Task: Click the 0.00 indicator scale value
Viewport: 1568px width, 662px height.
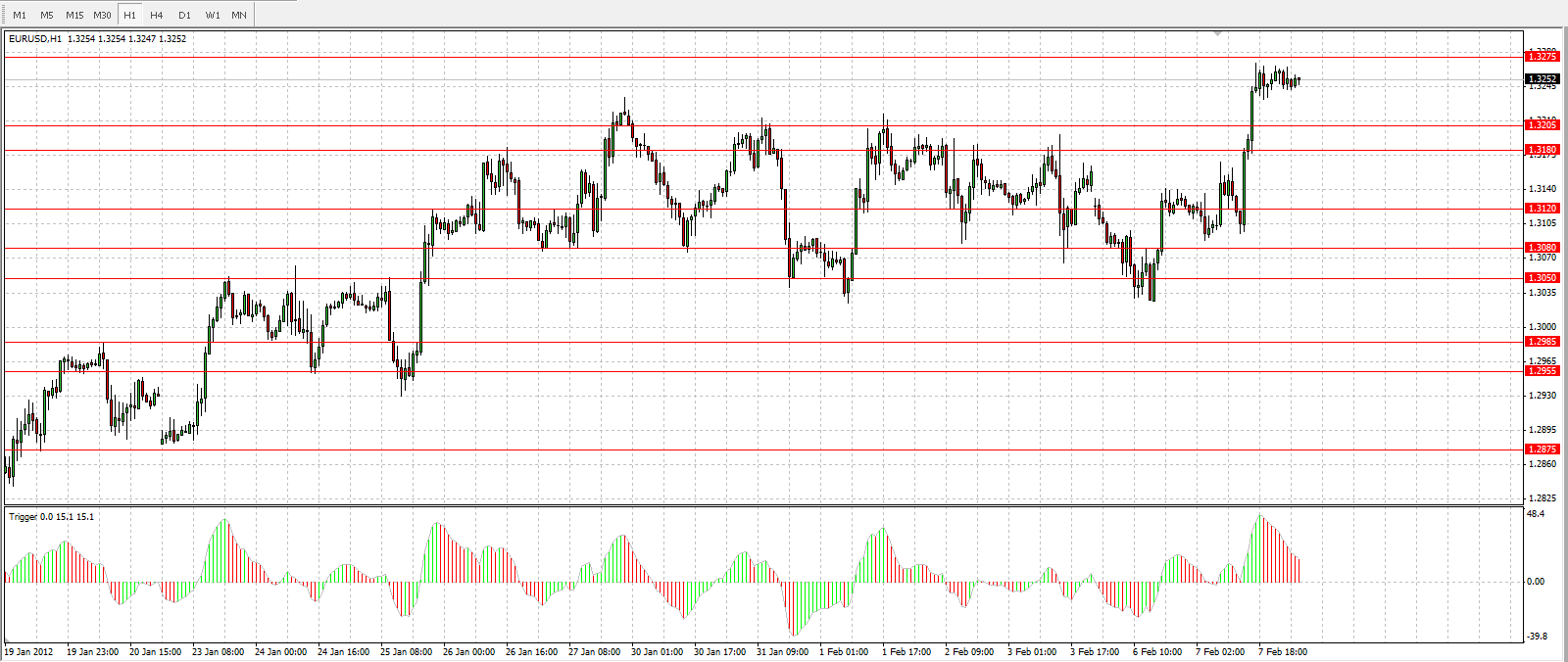Action: click(x=1536, y=582)
